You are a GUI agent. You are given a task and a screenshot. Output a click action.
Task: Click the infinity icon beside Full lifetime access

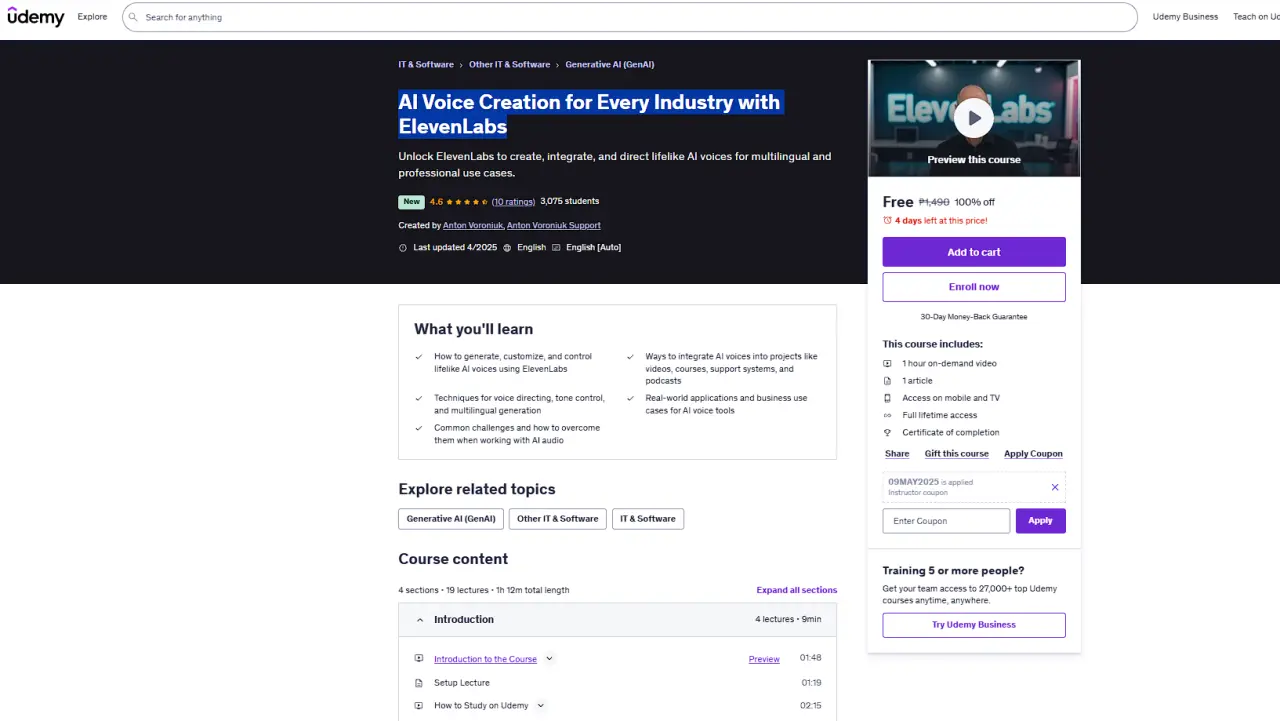coord(887,415)
